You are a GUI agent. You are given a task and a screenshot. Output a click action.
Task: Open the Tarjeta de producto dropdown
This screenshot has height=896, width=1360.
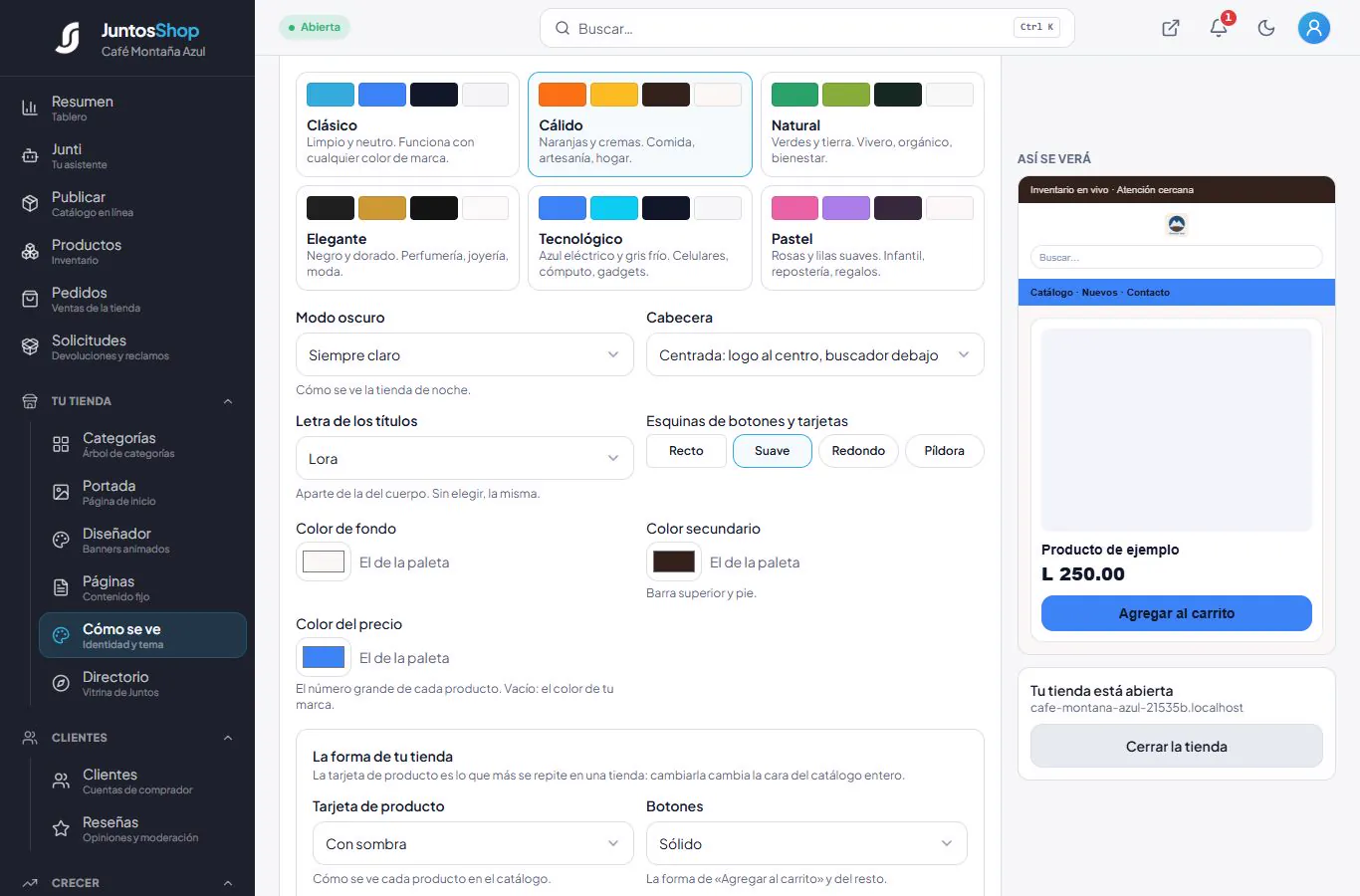(473, 843)
